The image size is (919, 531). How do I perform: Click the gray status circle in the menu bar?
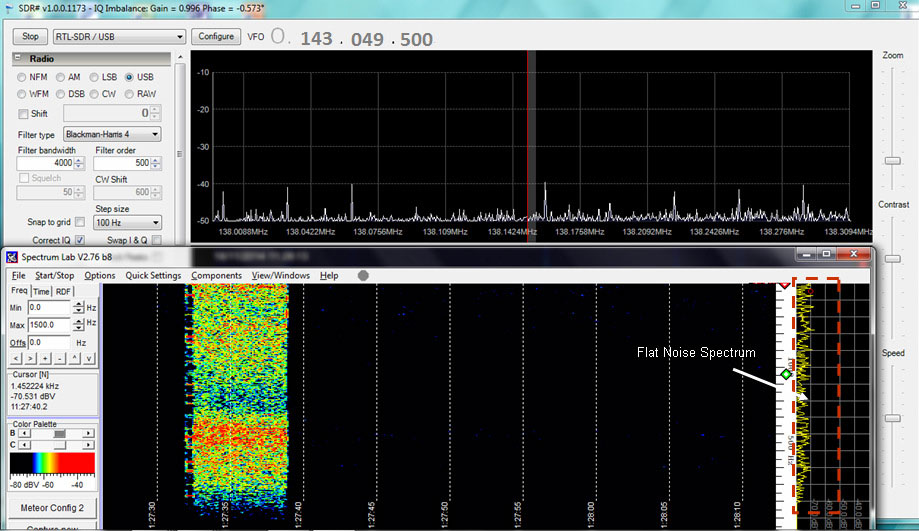363,276
